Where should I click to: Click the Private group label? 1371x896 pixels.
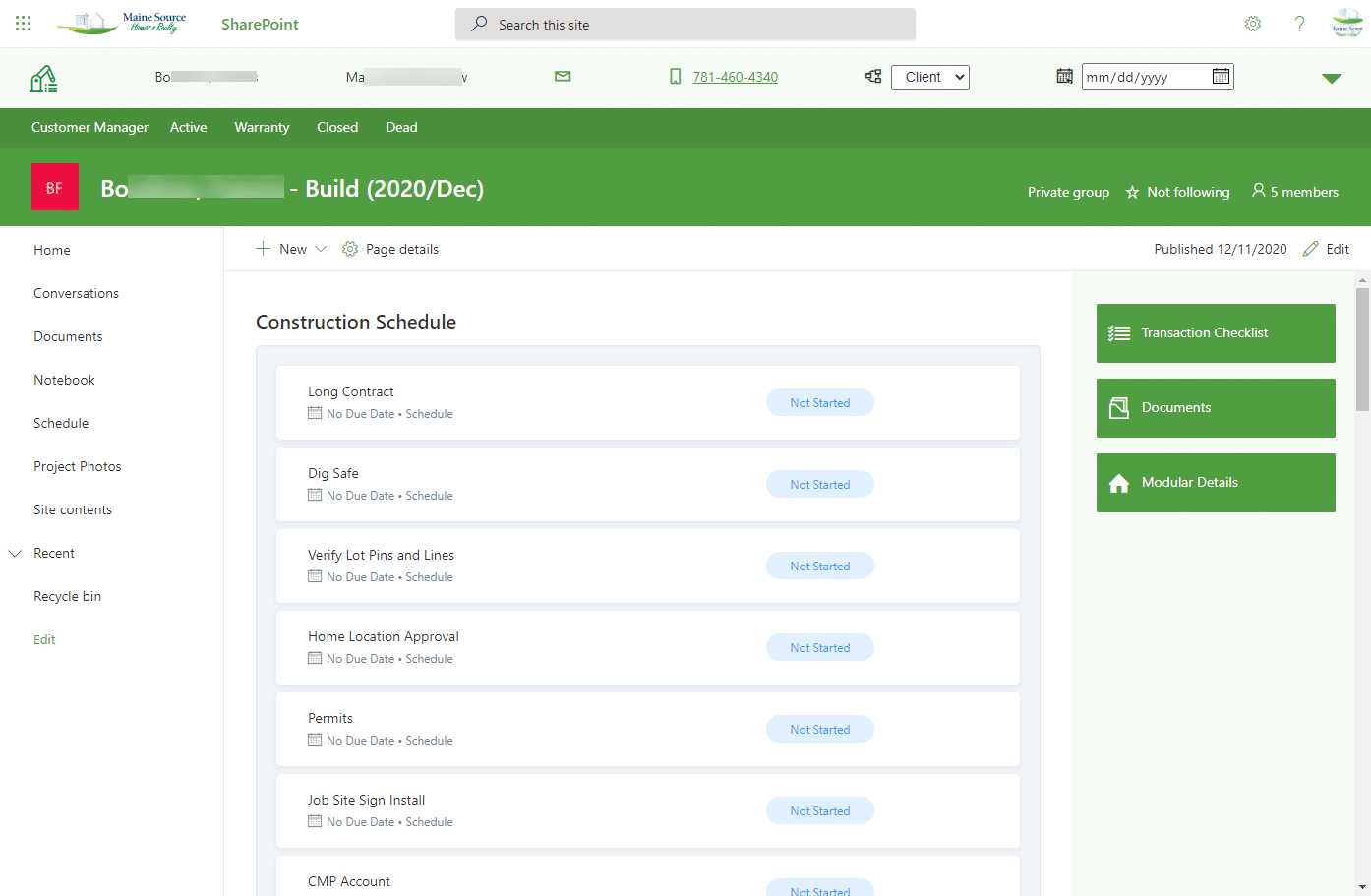coord(1068,192)
